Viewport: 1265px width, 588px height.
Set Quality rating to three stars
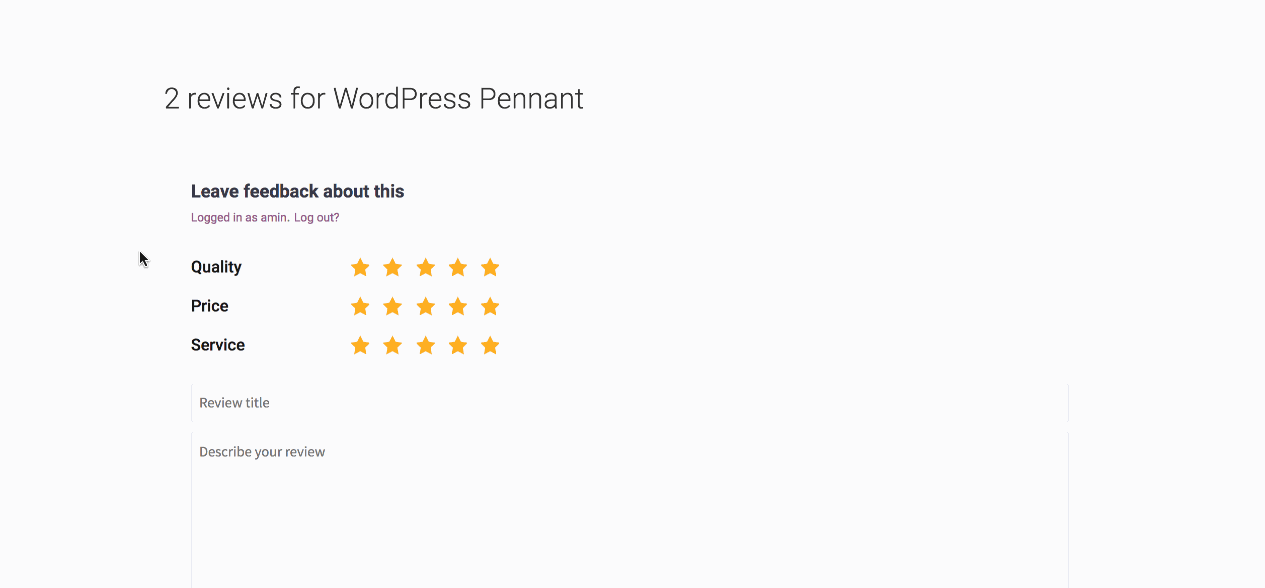coord(425,267)
